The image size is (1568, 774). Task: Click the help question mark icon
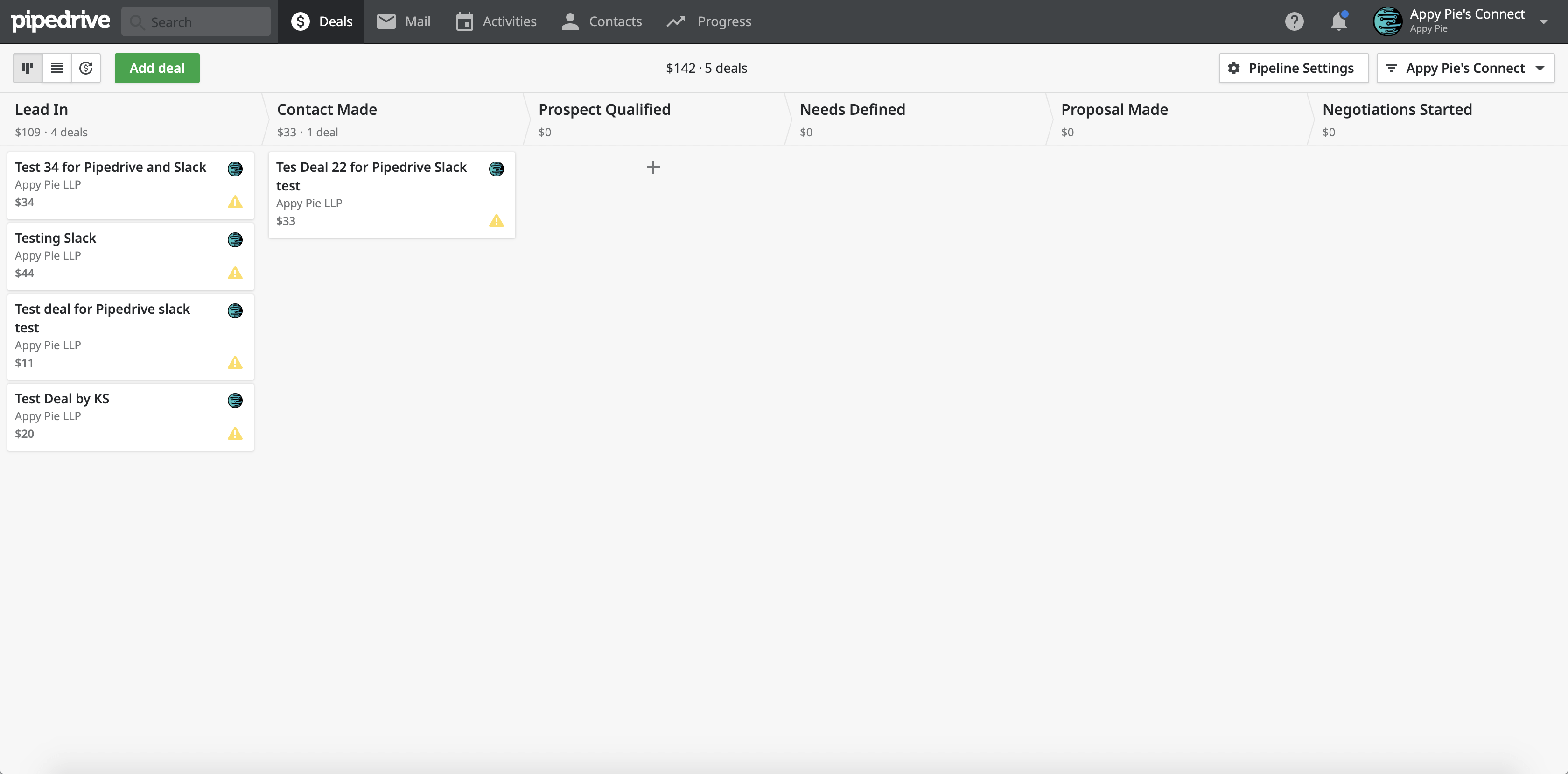tap(1294, 21)
